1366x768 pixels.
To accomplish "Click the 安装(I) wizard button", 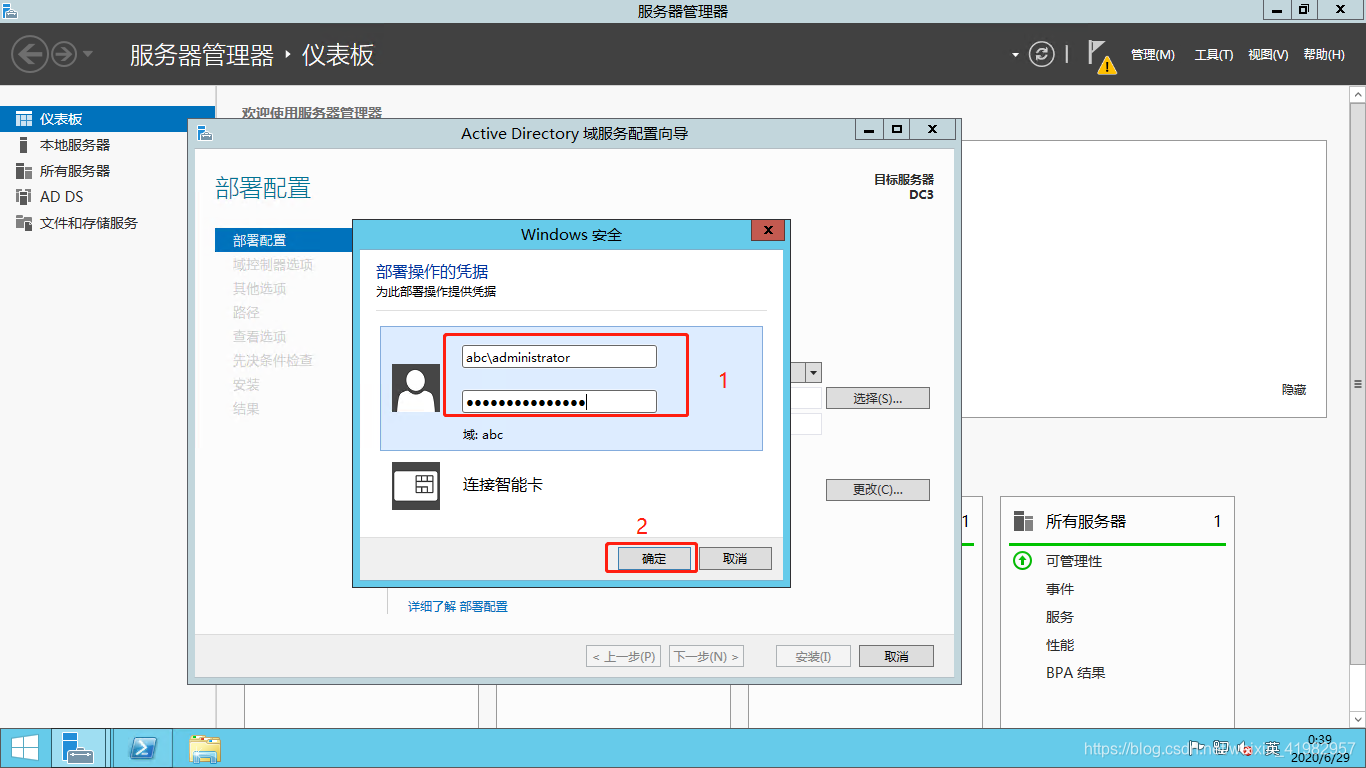I will [813, 657].
